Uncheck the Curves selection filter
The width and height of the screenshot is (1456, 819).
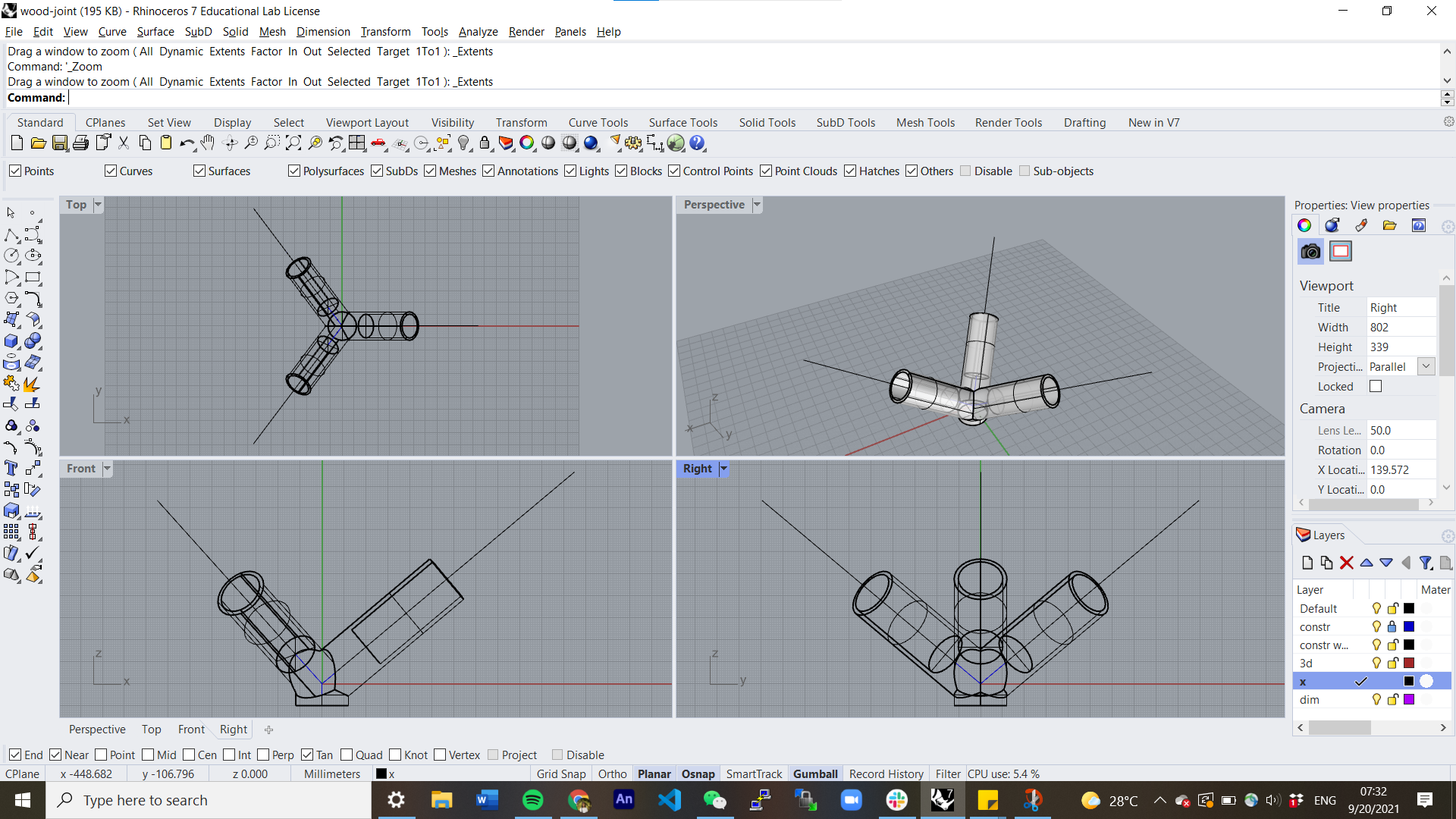click(111, 171)
